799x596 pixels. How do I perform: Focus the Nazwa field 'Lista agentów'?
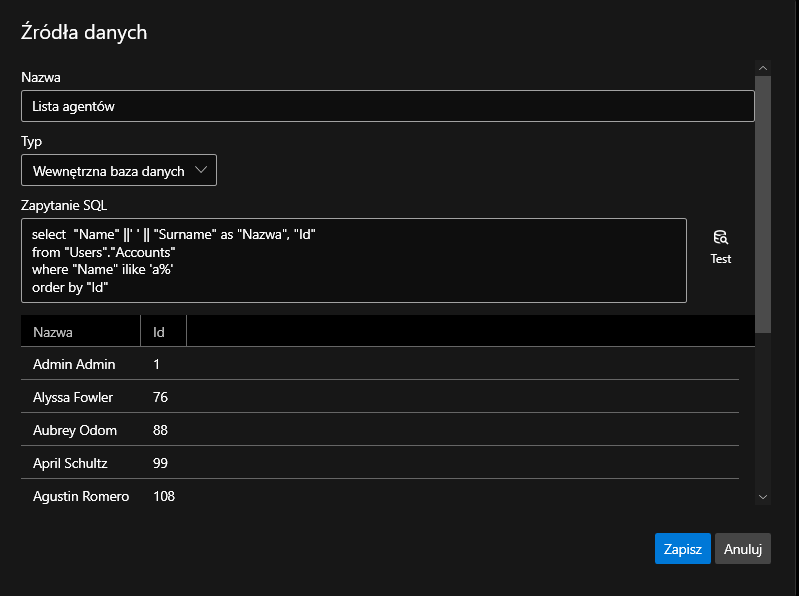pos(387,106)
